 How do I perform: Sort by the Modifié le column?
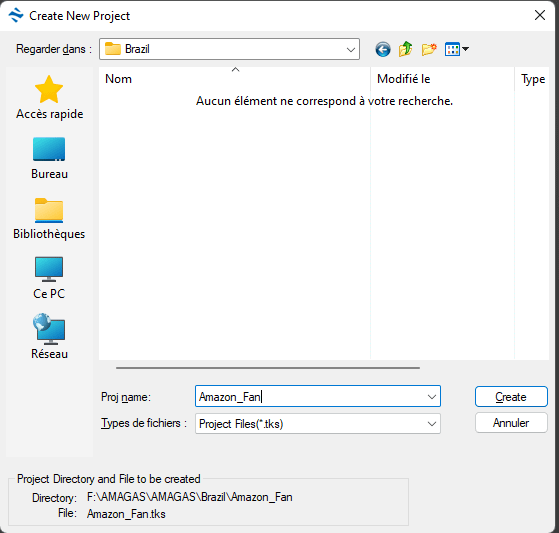[x=442, y=79]
